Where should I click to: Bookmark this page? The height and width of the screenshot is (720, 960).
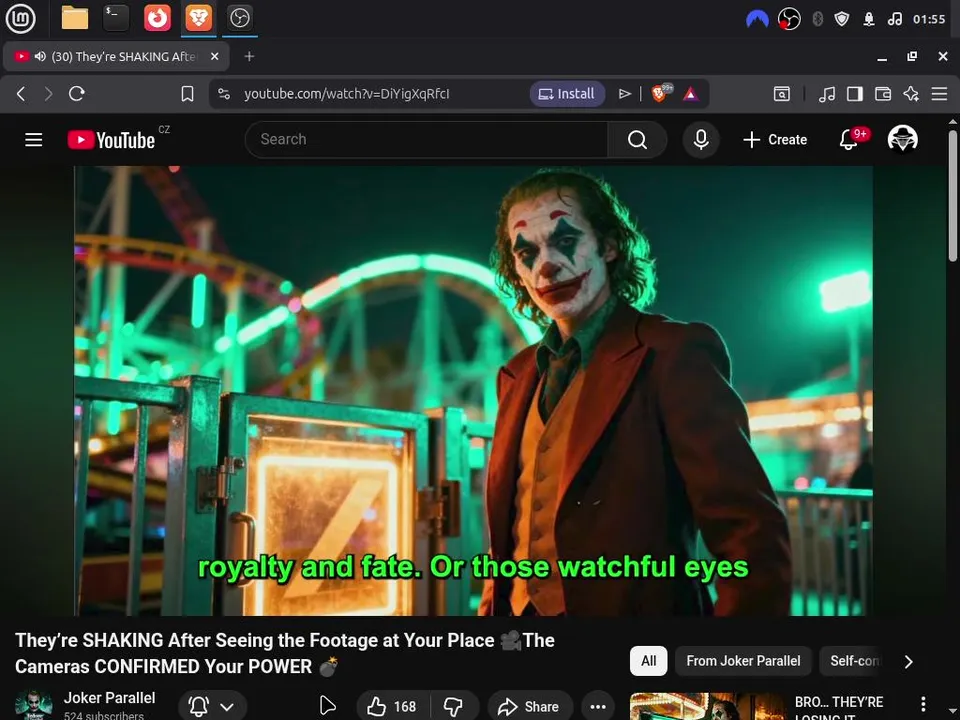coord(187,94)
